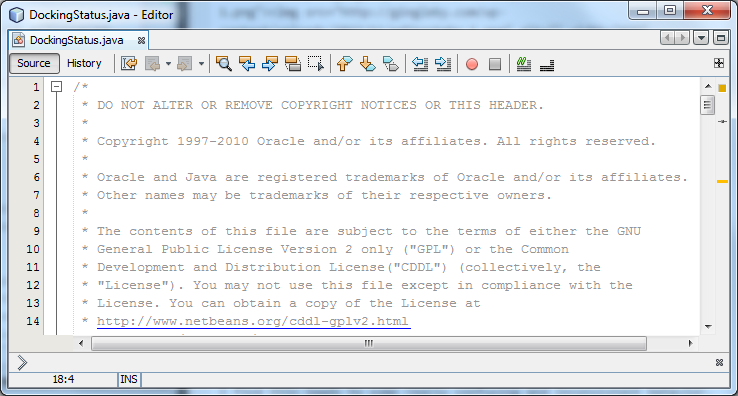738x396 pixels.
Task: Show the opened documents dropdown list
Action: coord(701,38)
